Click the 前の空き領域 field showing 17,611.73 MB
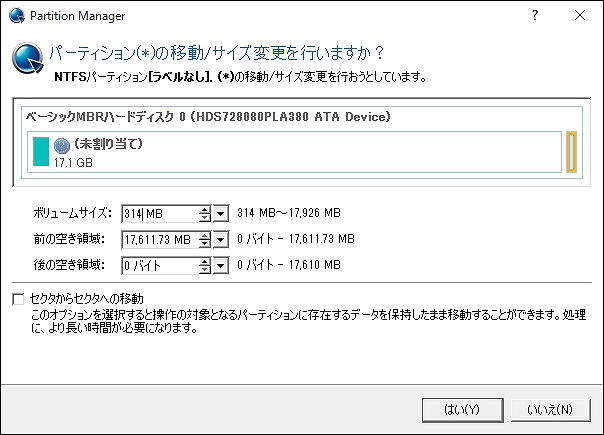The height and width of the screenshot is (435, 604). [160, 240]
